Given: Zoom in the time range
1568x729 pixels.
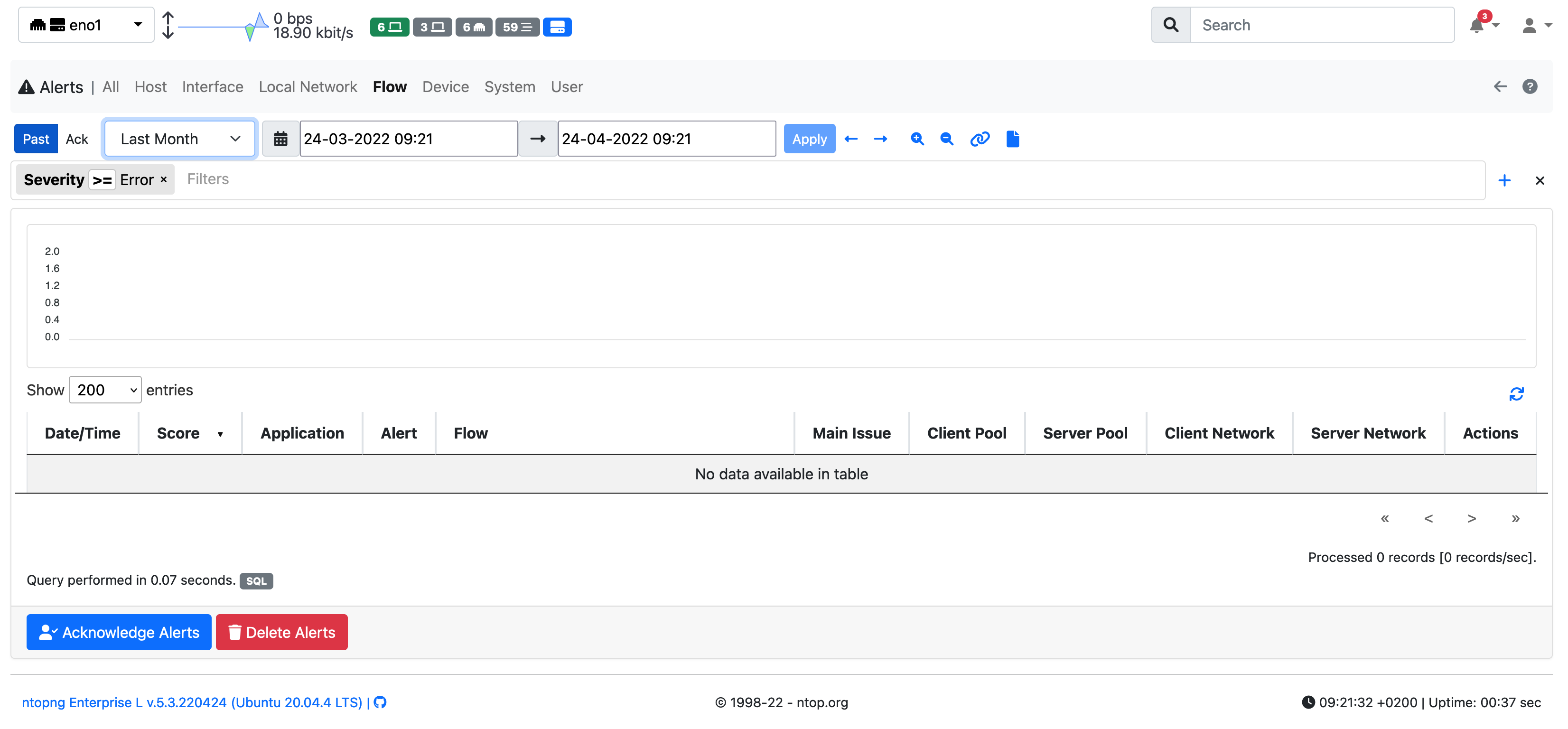Looking at the screenshot, I should point(917,139).
